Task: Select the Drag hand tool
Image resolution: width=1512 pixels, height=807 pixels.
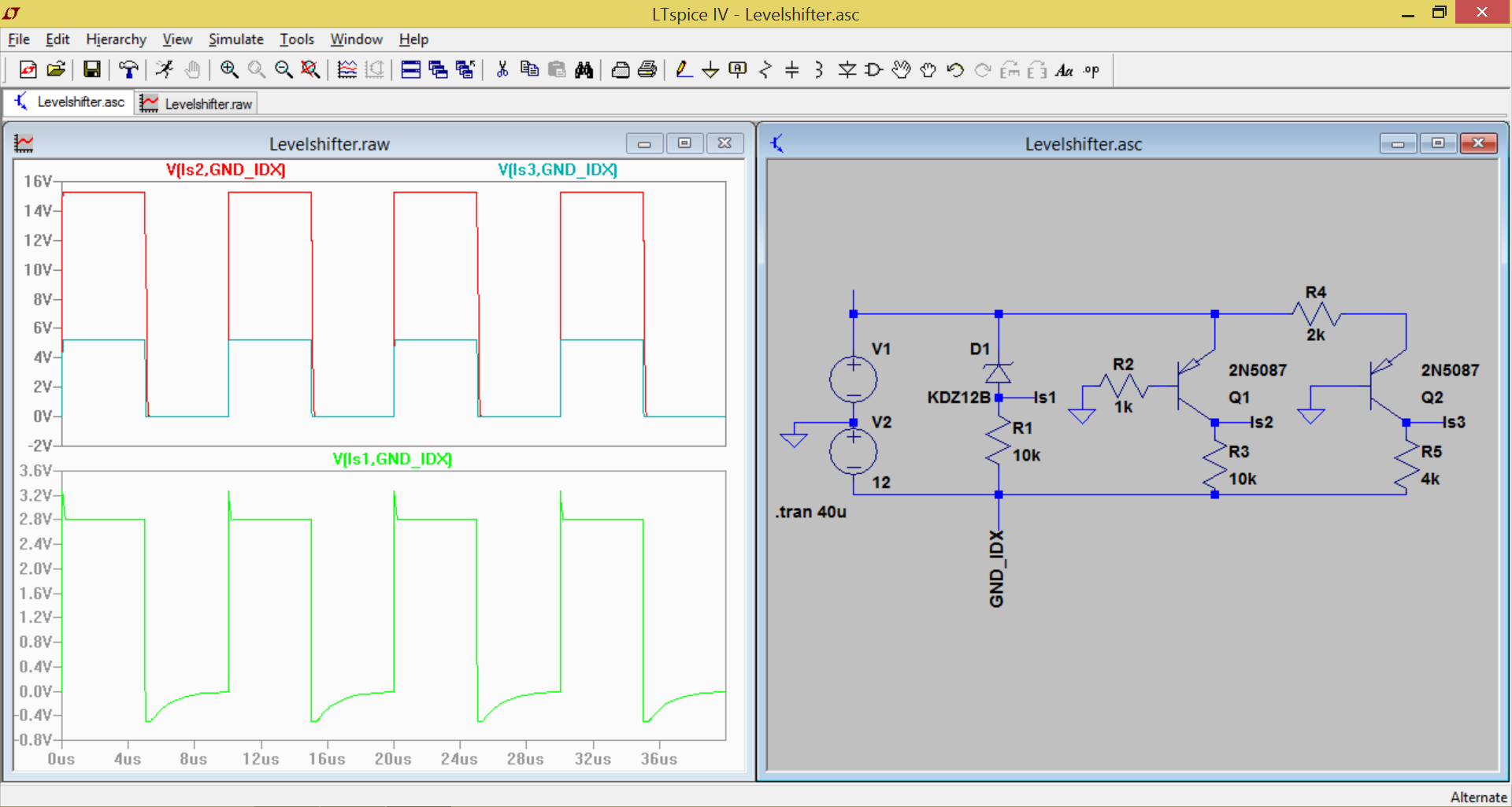Action: pyautogui.click(x=928, y=70)
